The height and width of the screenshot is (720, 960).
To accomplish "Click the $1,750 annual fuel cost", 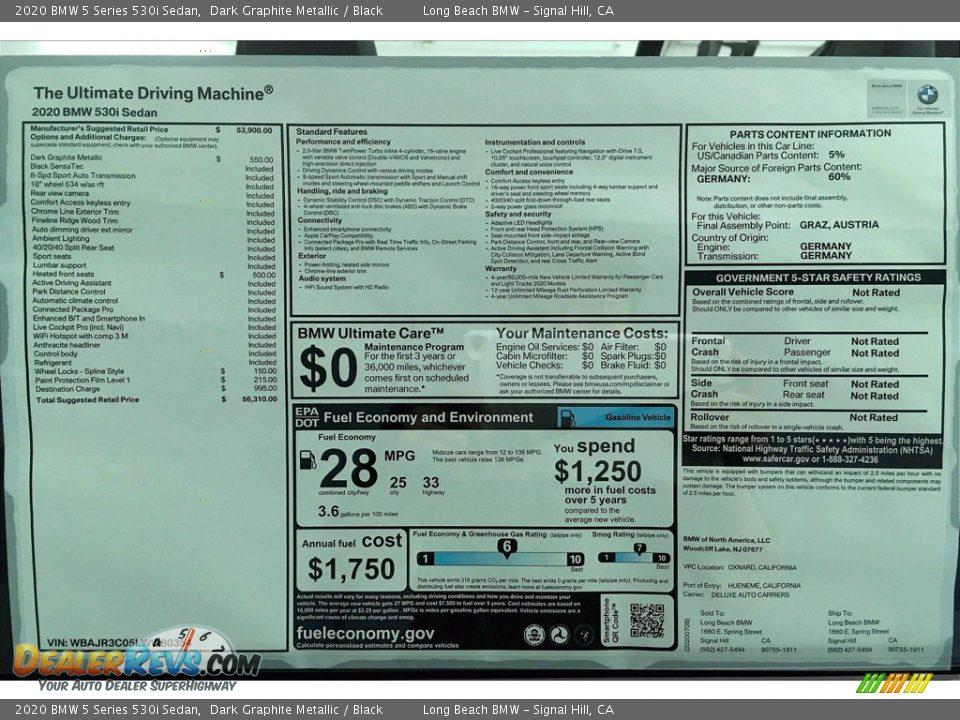I will click(351, 569).
